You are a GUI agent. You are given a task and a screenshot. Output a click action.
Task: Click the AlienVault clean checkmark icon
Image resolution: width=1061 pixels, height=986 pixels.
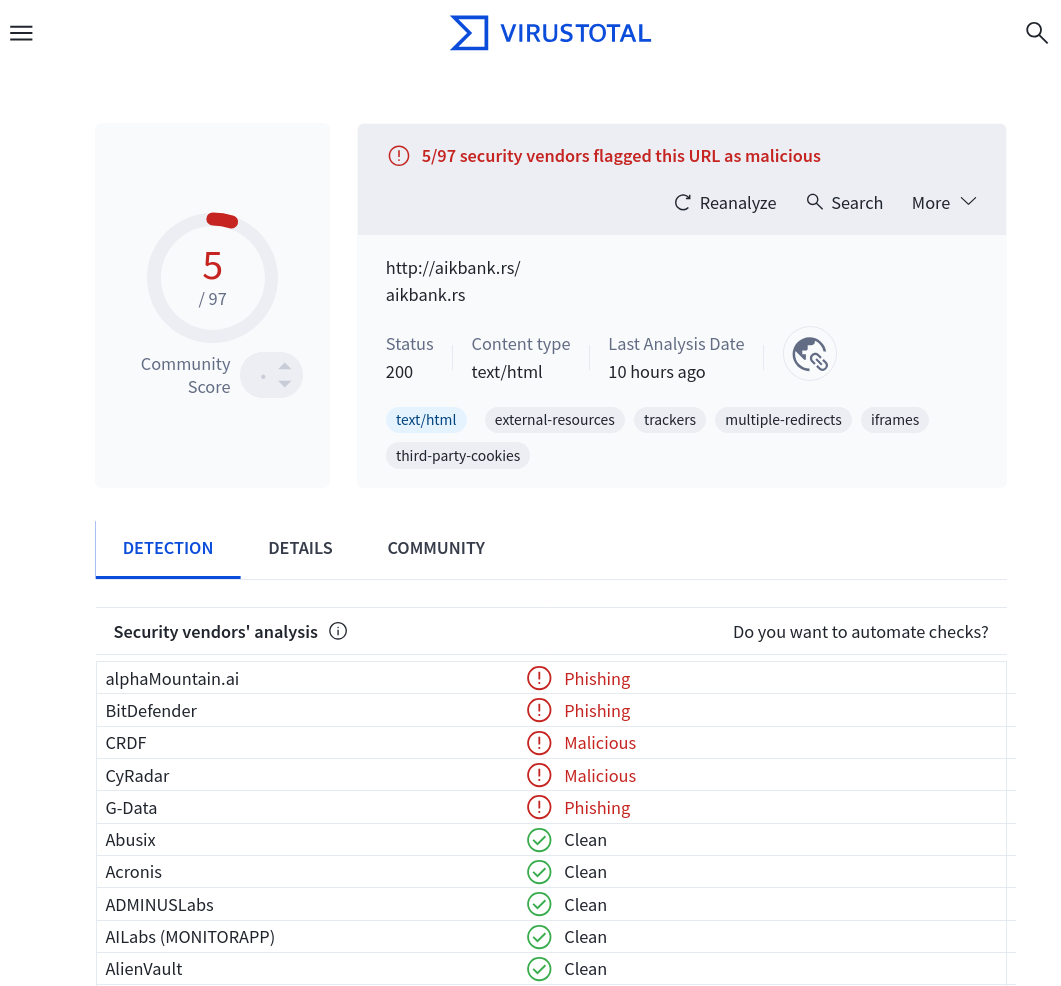point(539,969)
